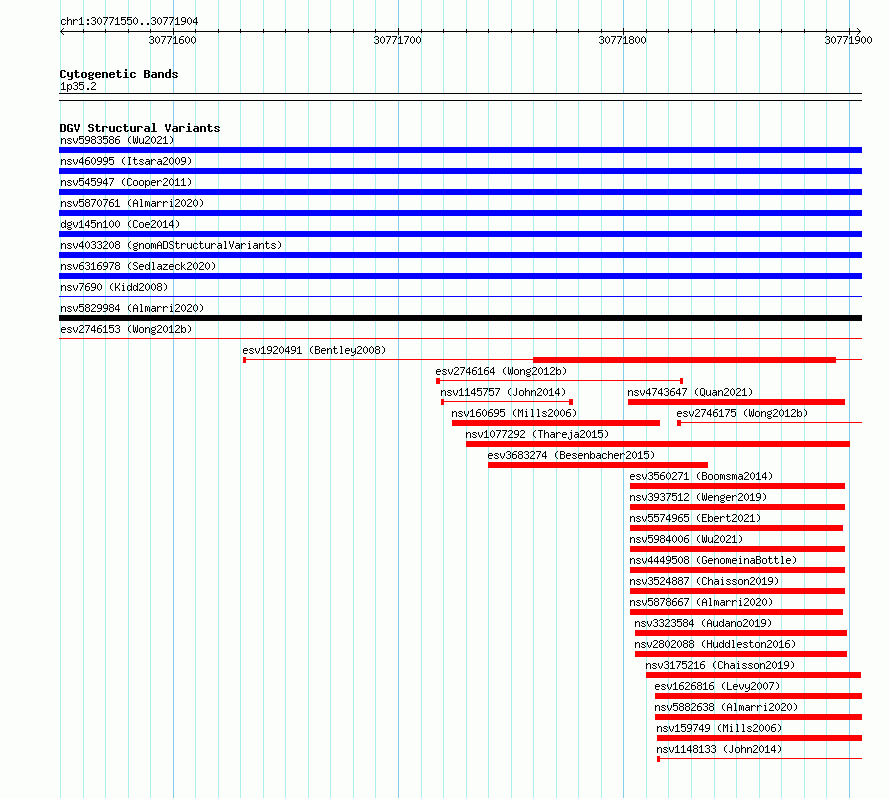Click nsv5870761 (Almarri2020) label
This screenshot has height=798, width=890.
pos(132,203)
